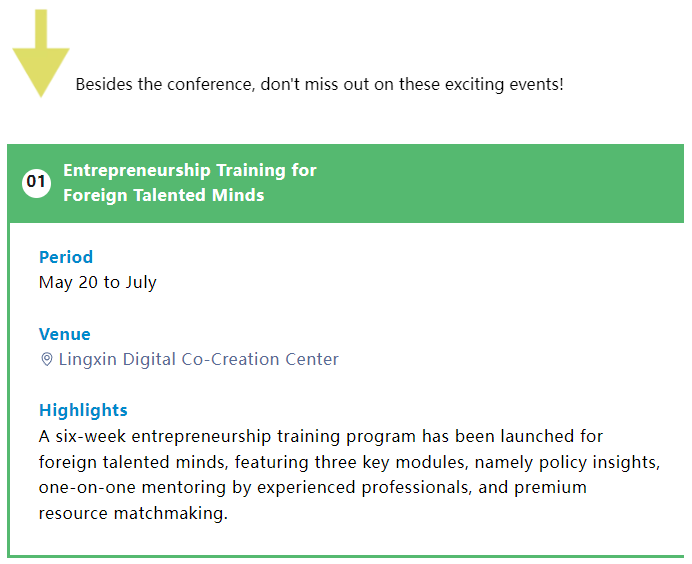This screenshot has width=692, height=564.
Task: Click the word 'July' in the period
Action: pos(141,282)
